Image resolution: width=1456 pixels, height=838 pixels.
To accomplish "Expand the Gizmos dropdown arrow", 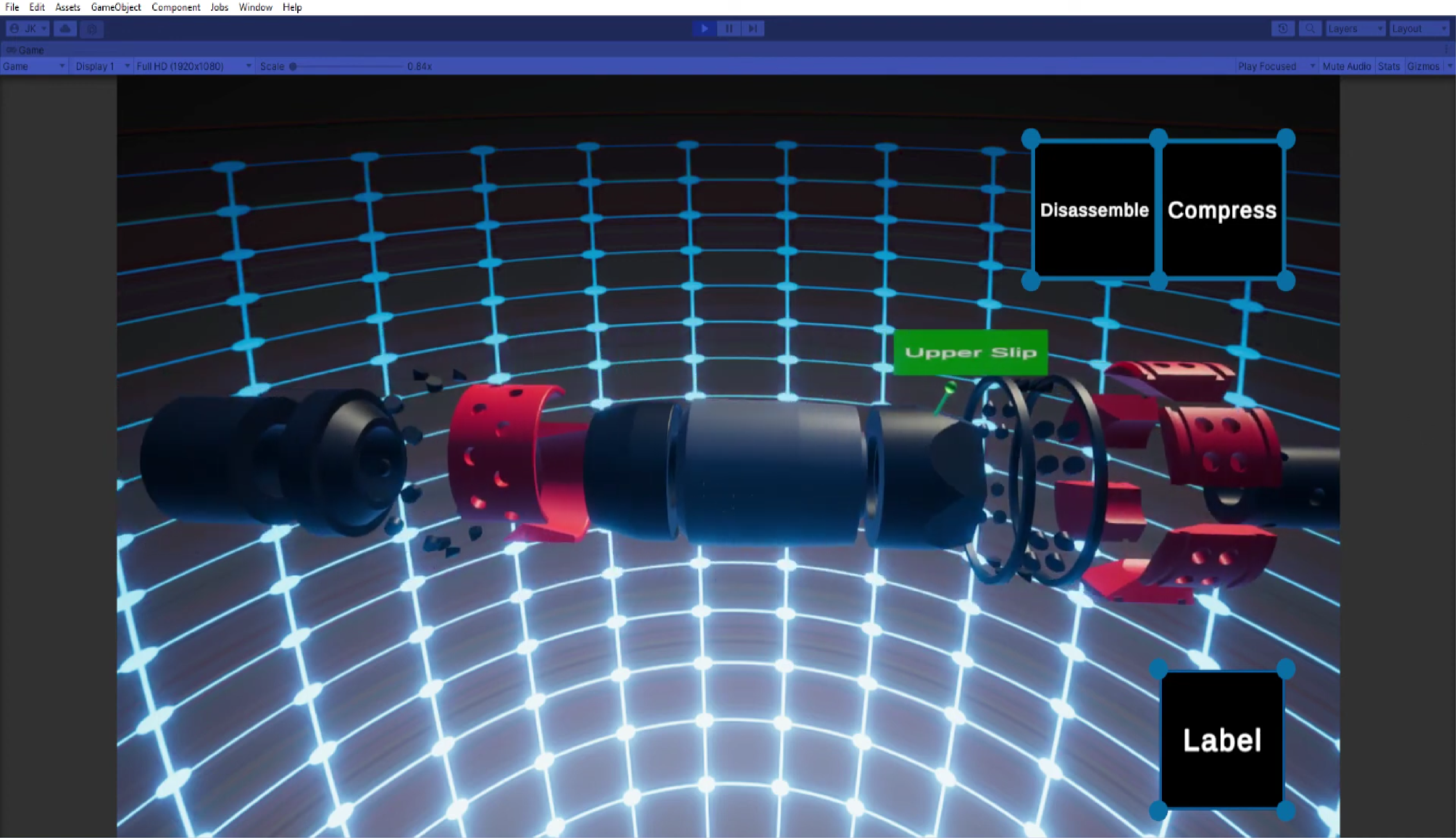I will [1450, 66].
